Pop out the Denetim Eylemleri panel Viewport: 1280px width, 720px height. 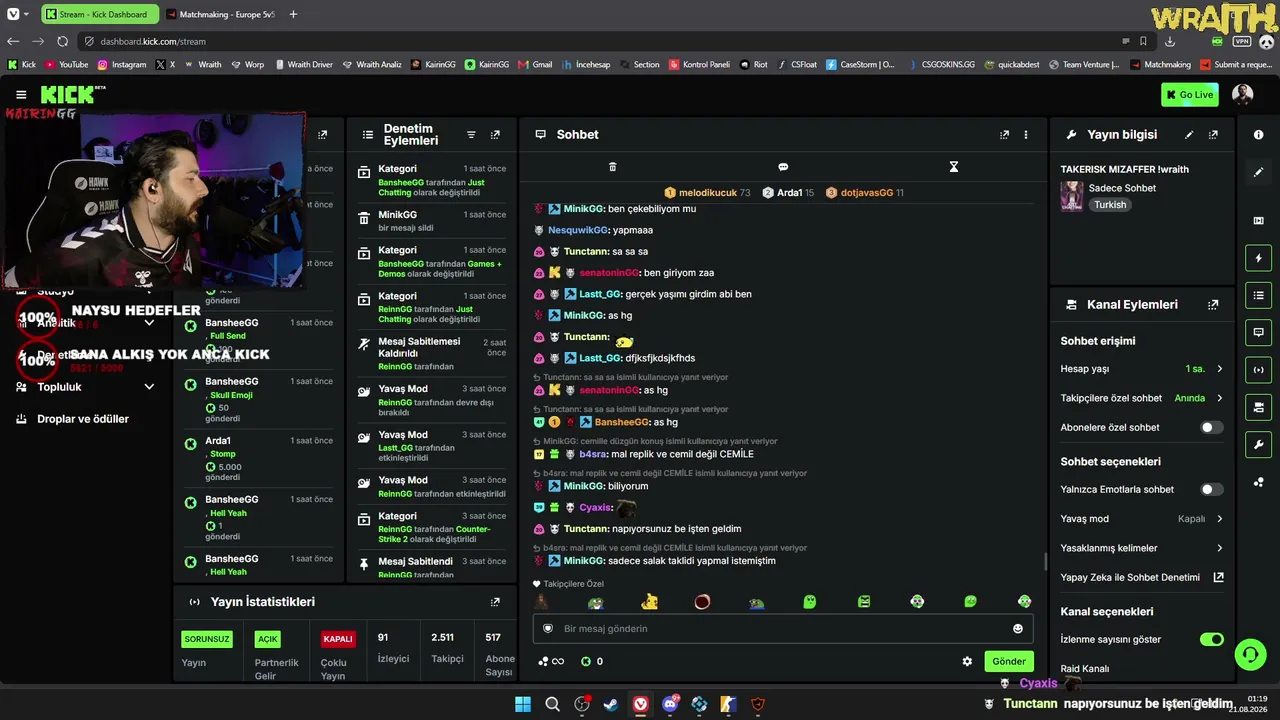(495, 135)
